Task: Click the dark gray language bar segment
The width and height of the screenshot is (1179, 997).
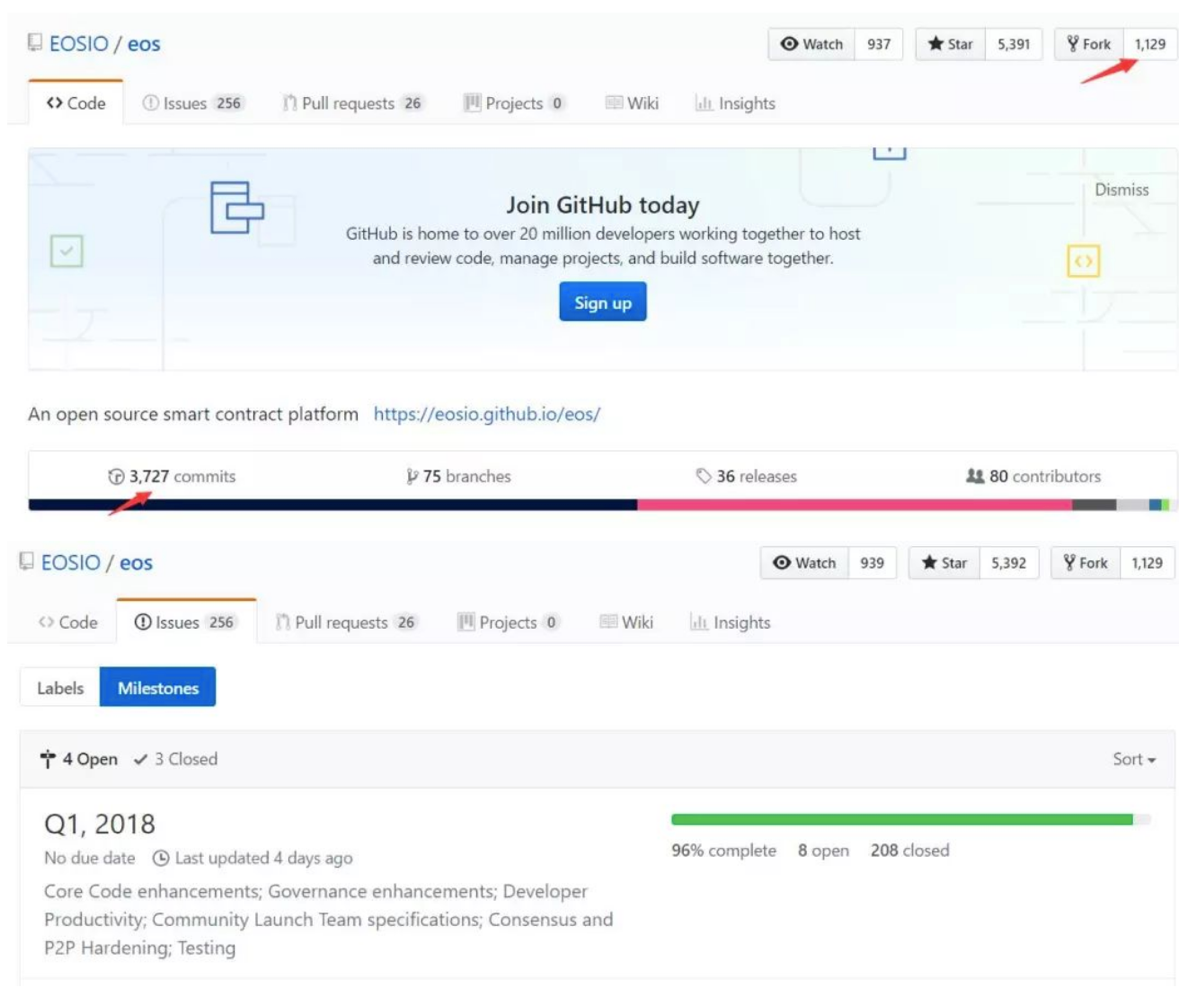Action: pyautogui.click(x=1094, y=505)
